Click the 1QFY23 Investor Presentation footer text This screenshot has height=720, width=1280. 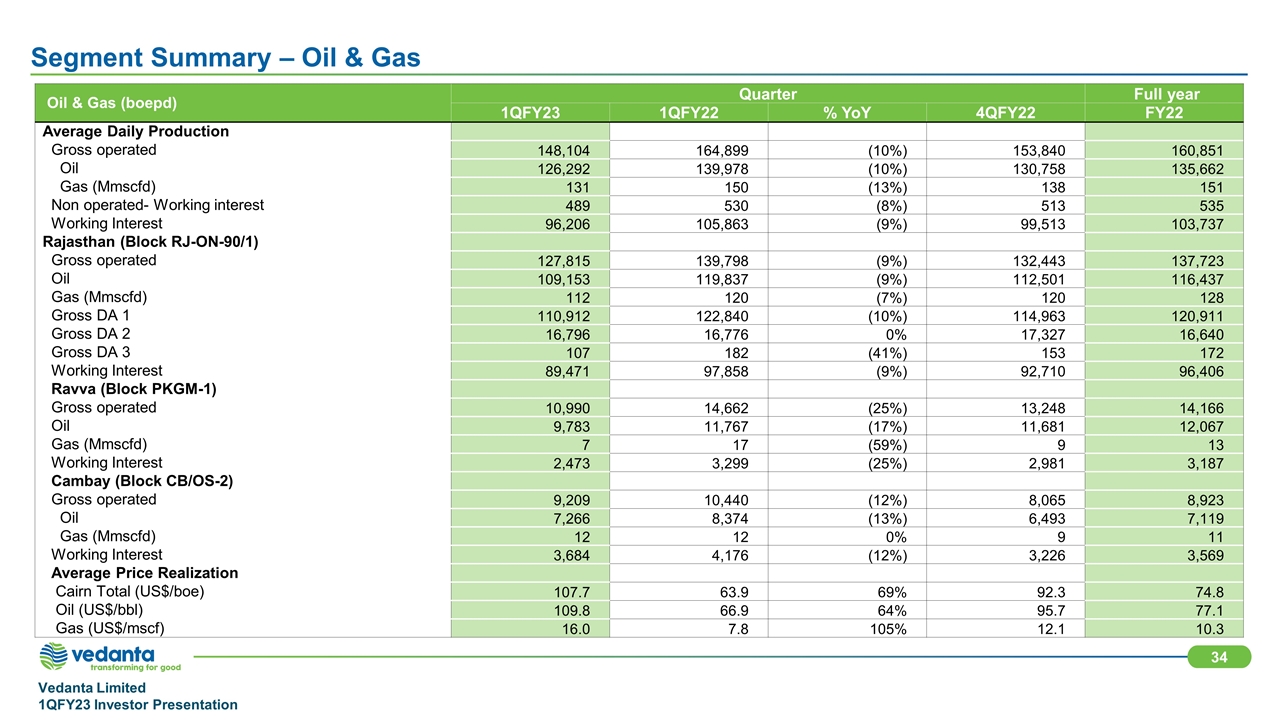[x=138, y=705]
